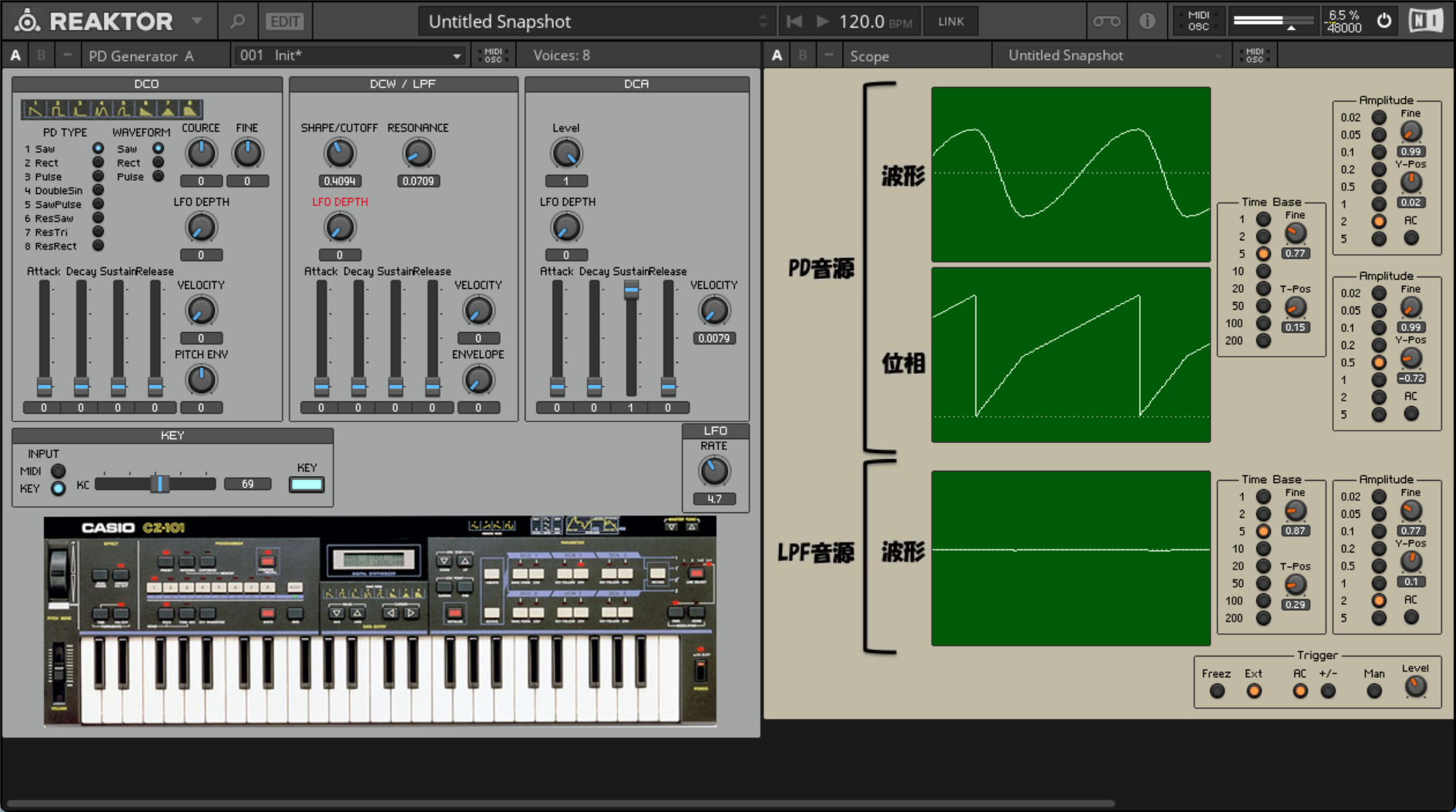Open the 001 Init* snapshot dropdown
Screen dimensions: 1456x812
click(x=350, y=55)
